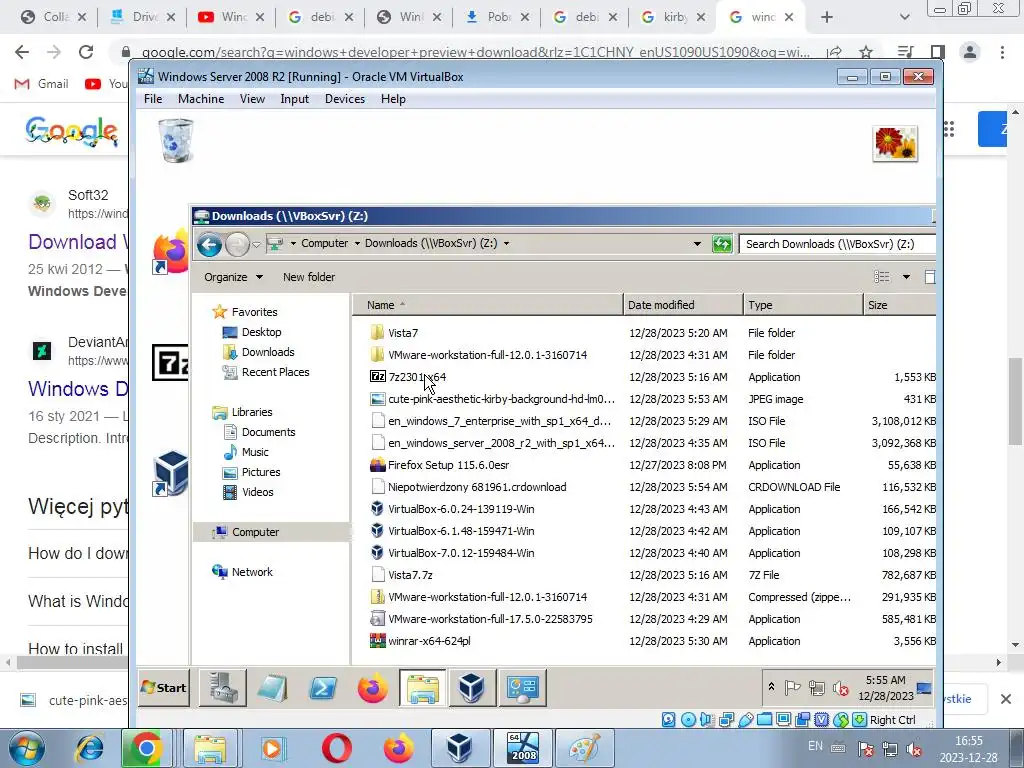Sort files by the Date modified column

(683, 305)
